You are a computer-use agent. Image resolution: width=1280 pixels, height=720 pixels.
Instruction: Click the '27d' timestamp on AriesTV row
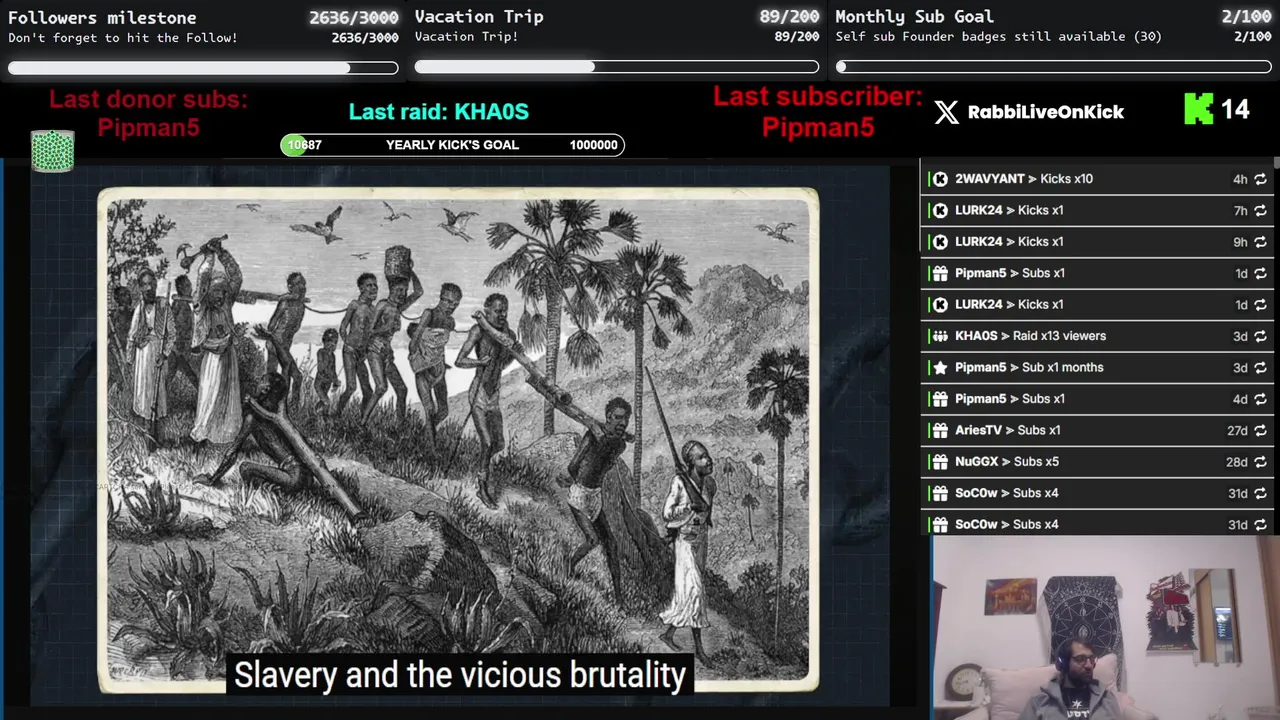click(x=1237, y=430)
